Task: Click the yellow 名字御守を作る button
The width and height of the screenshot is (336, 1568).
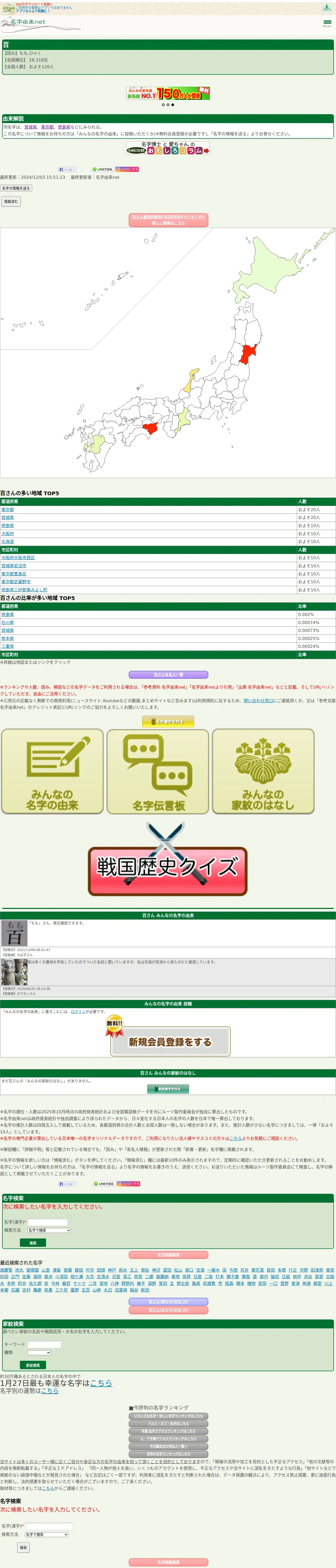Action: (x=168, y=722)
